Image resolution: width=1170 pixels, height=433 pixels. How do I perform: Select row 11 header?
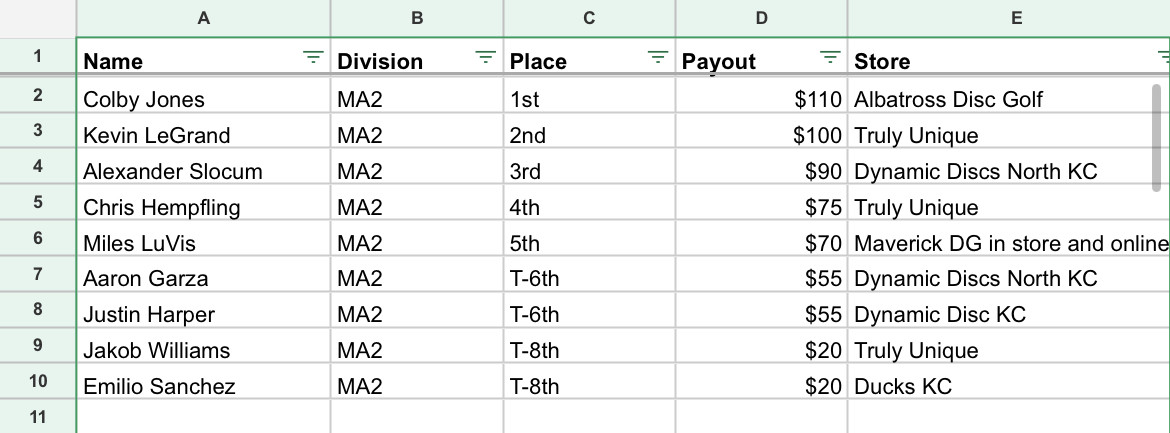[38, 417]
